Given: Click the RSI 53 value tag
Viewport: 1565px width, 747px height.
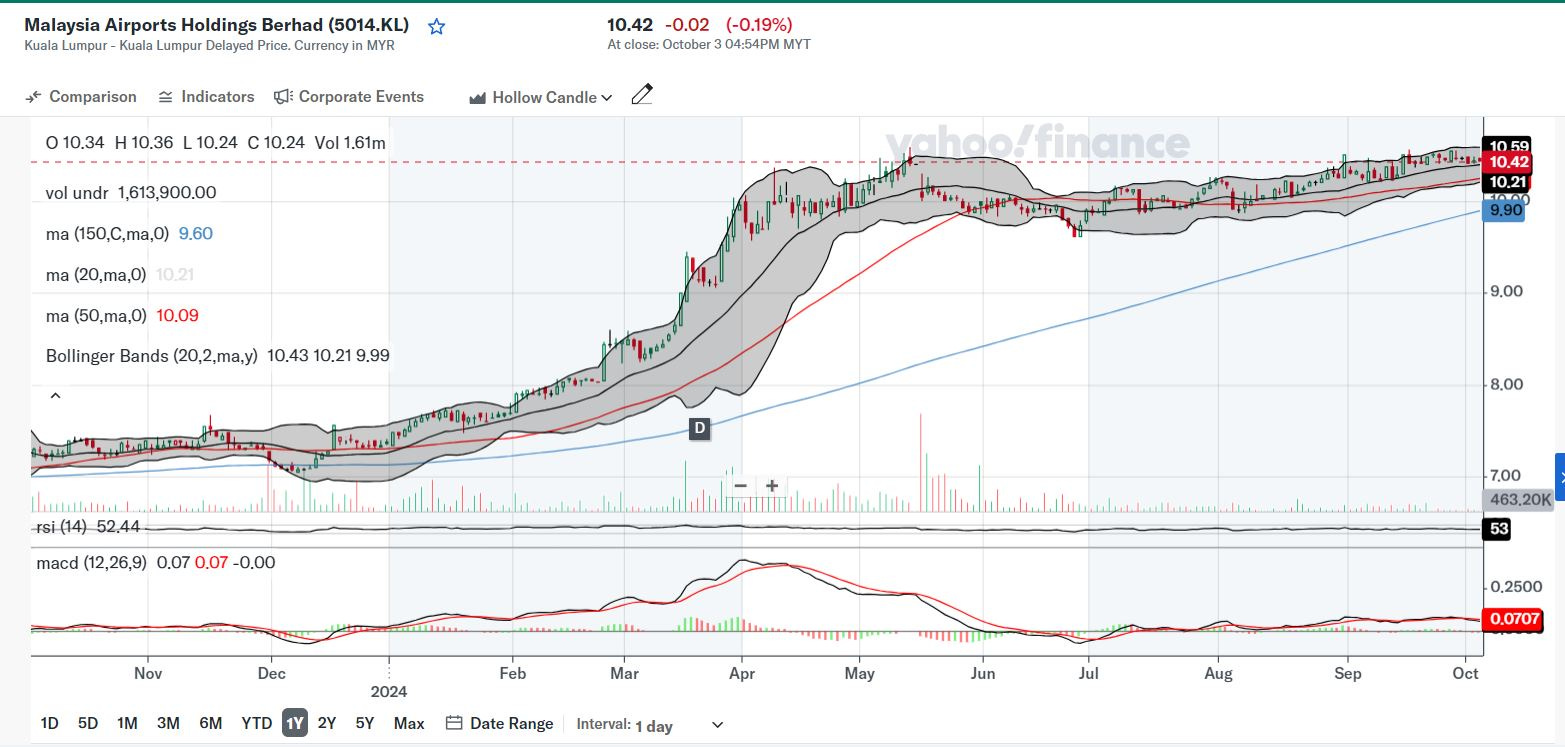Looking at the screenshot, I should (1497, 529).
